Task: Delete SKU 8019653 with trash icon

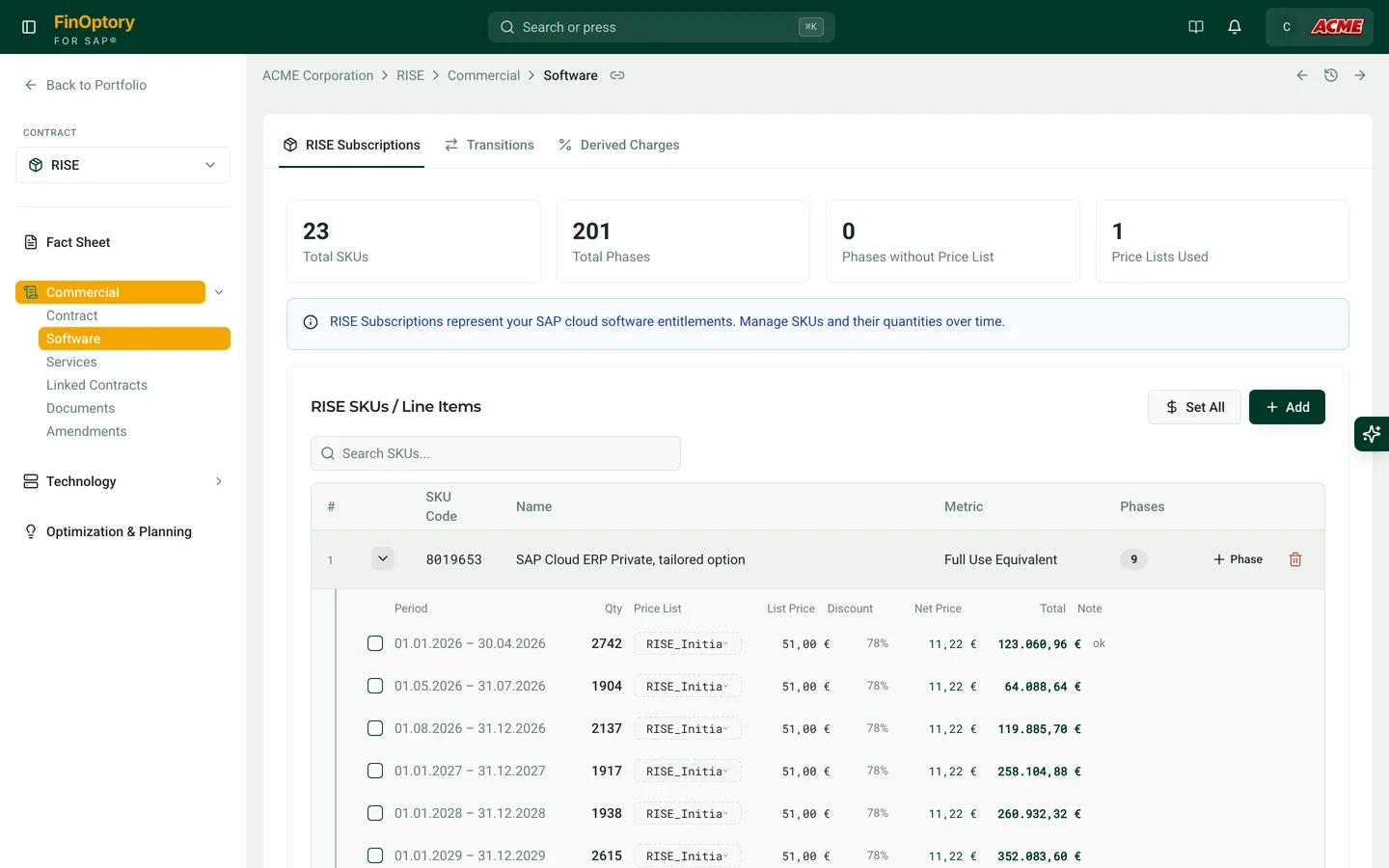Action: 1295,559
